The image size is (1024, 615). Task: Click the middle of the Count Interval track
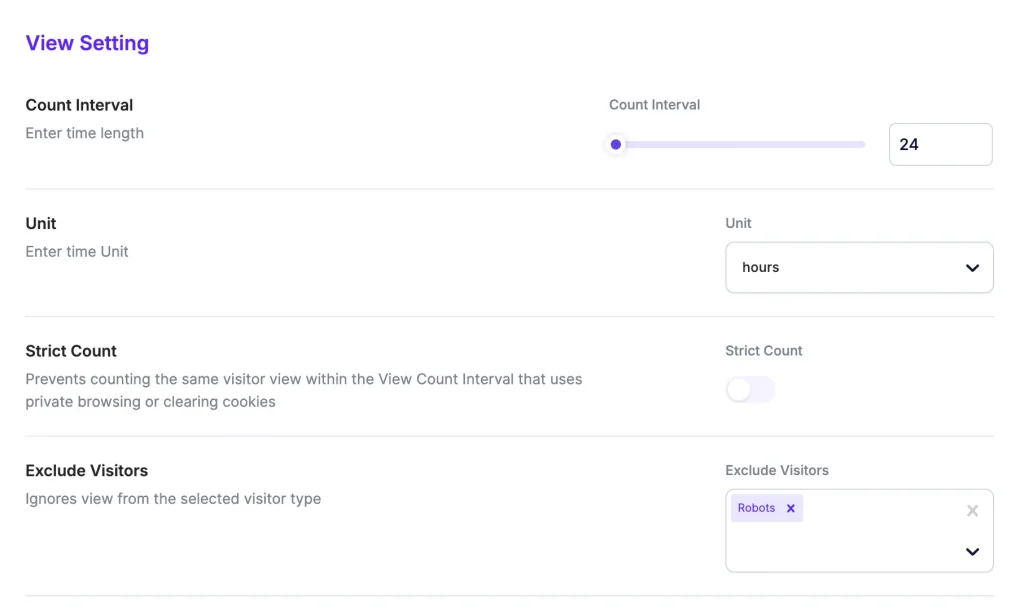(740, 145)
